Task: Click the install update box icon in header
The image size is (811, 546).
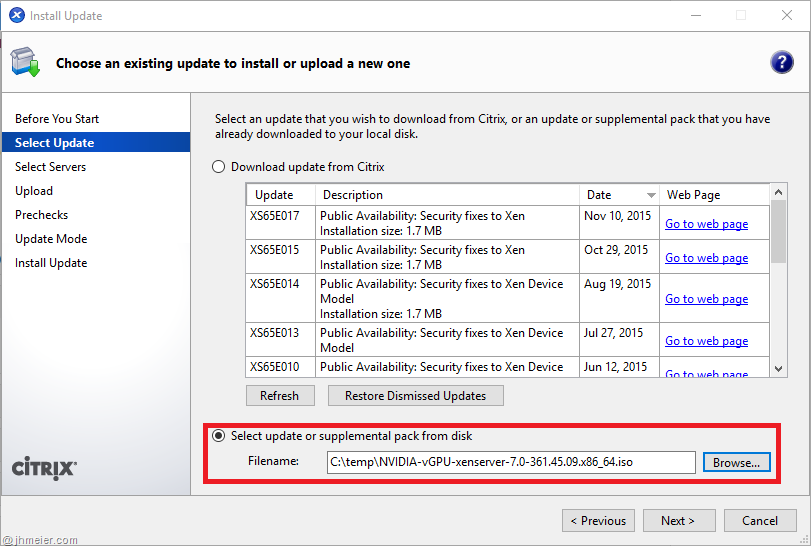Action: 26,63
